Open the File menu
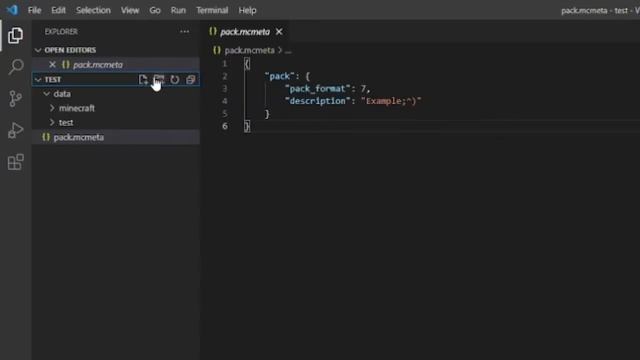 tap(34, 10)
